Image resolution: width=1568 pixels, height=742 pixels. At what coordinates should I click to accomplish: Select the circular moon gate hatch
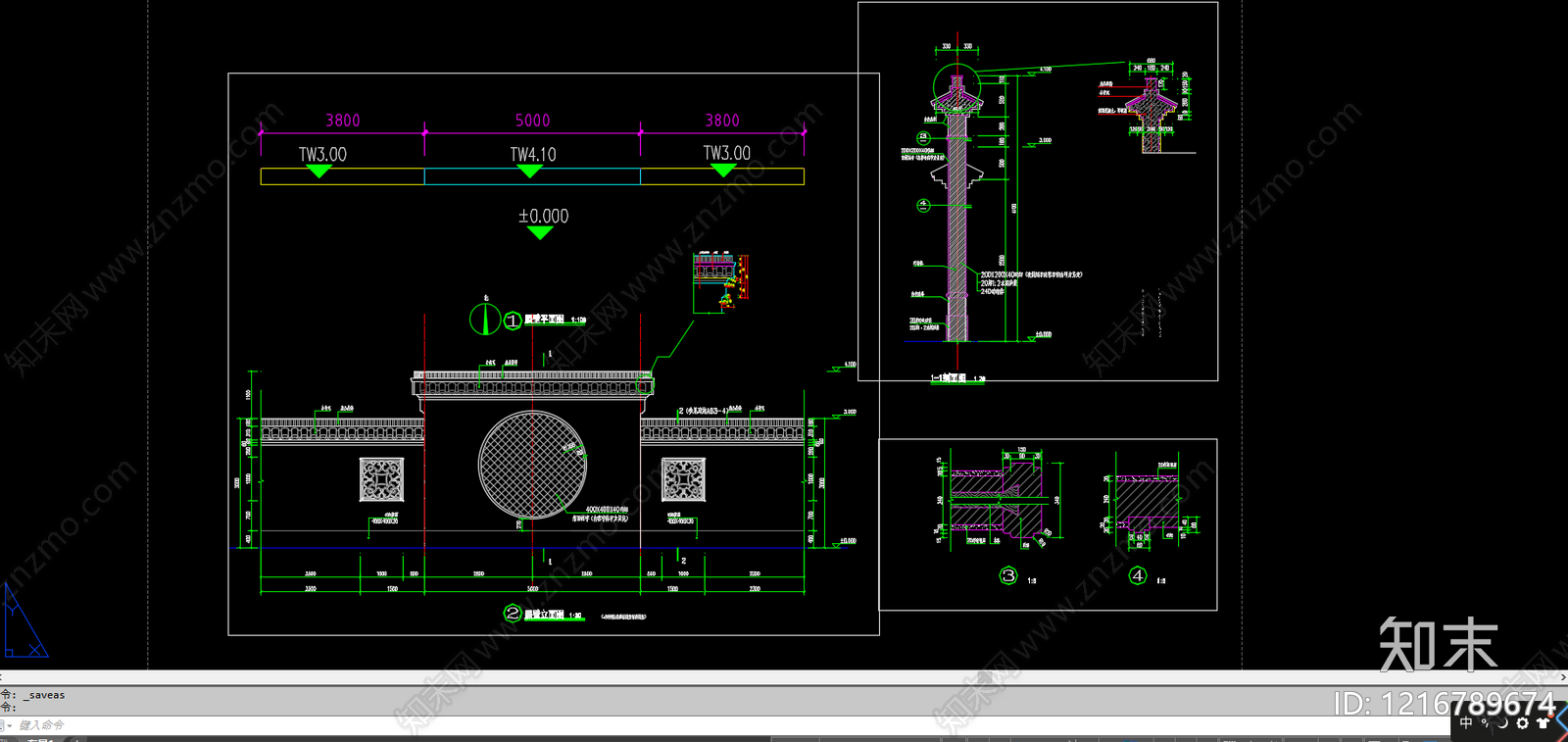pyautogui.click(x=532, y=465)
